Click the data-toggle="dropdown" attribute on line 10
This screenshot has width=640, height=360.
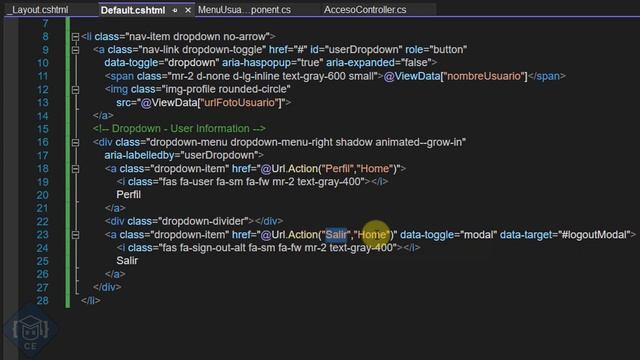pyautogui.click(x=162, y=63)
